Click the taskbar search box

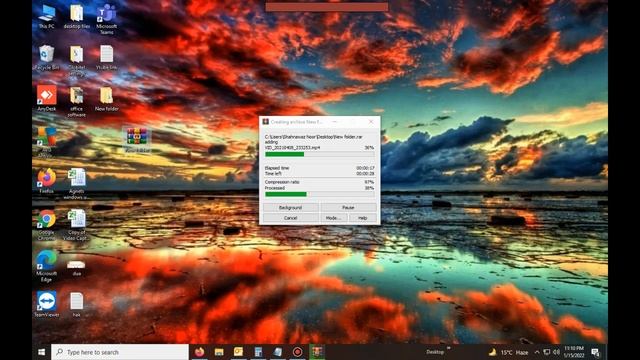[120, 352]
